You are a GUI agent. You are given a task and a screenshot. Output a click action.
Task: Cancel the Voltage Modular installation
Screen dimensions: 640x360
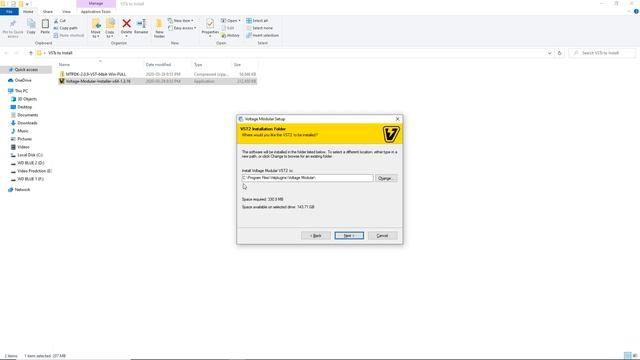click(x=382, y=236)
